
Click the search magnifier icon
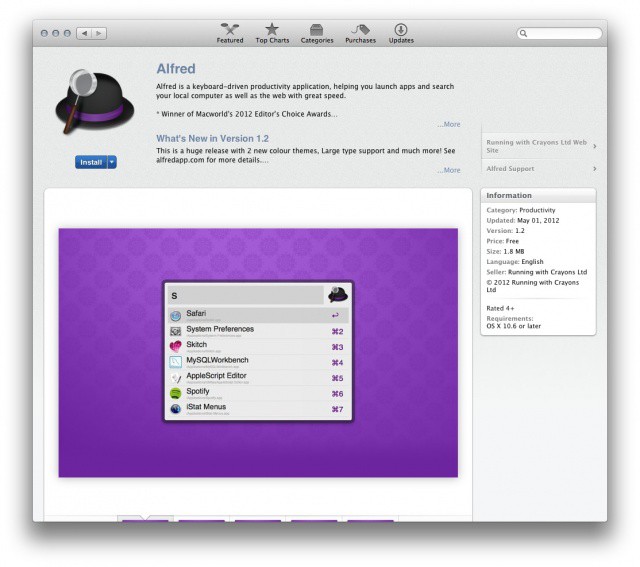(524, 34)
